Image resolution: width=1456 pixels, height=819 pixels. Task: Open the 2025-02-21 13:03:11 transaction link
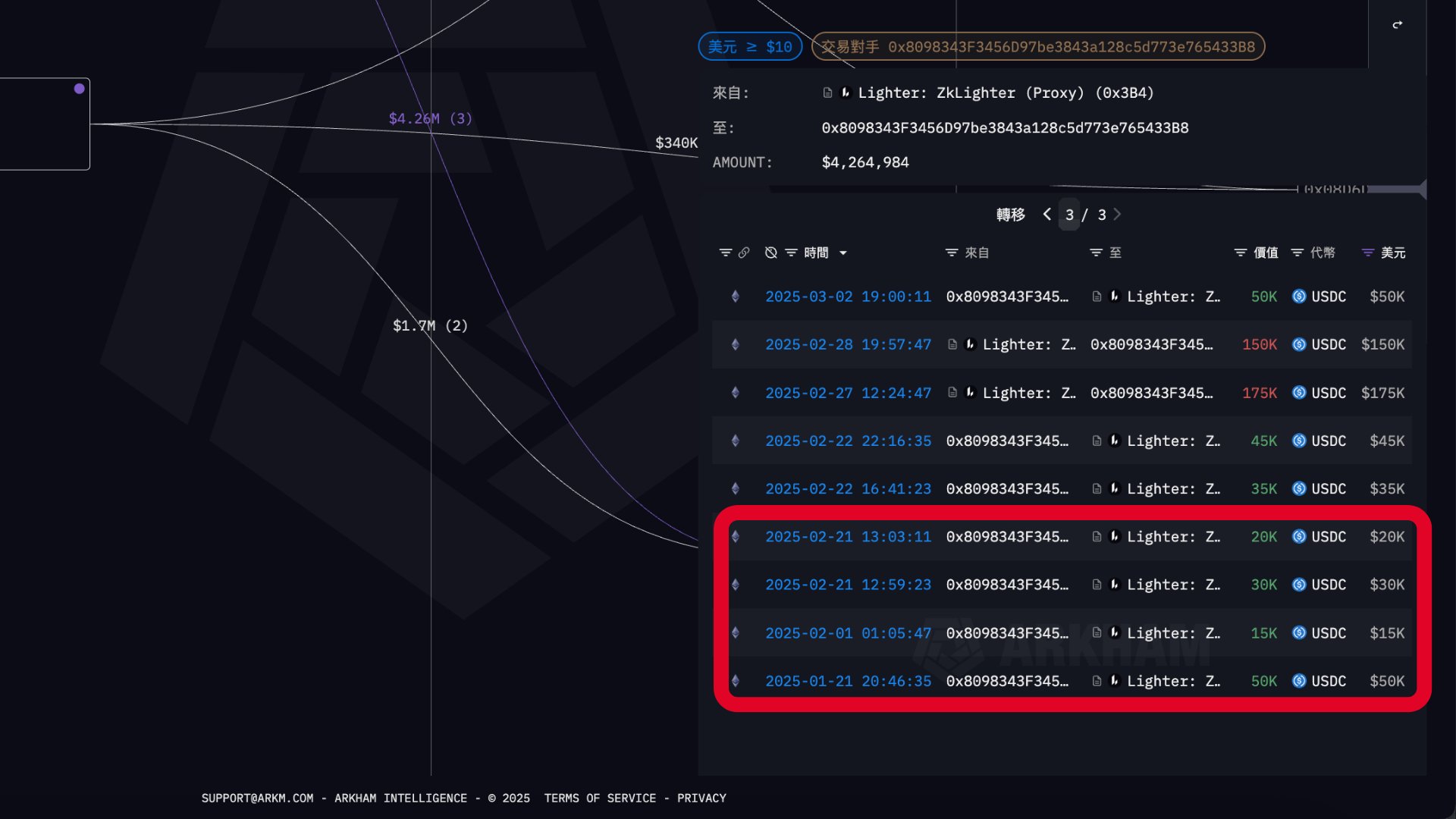pyautogui.click(x=847, y=537)
